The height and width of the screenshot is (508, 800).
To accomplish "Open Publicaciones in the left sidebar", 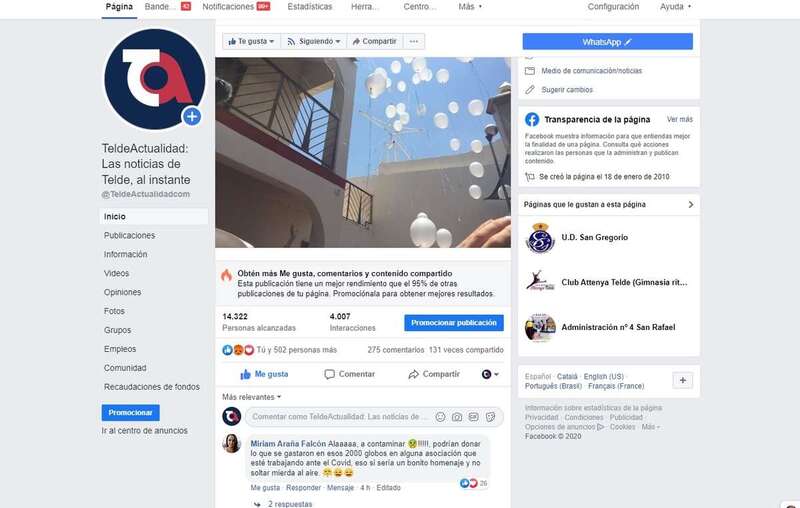I will click(x=130, y=236).
